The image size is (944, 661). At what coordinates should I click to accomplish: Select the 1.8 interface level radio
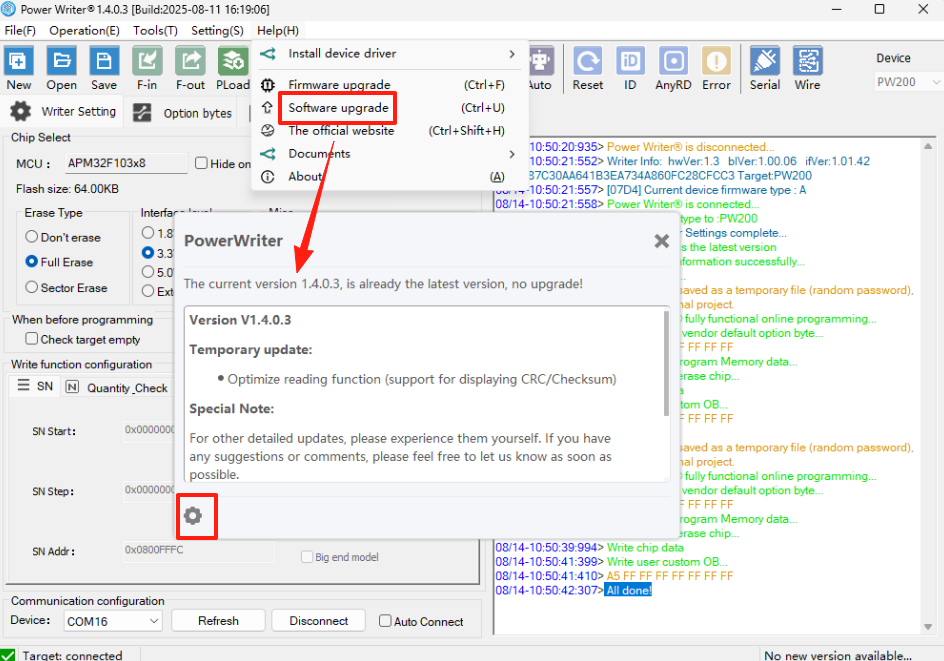click(148, 232)
